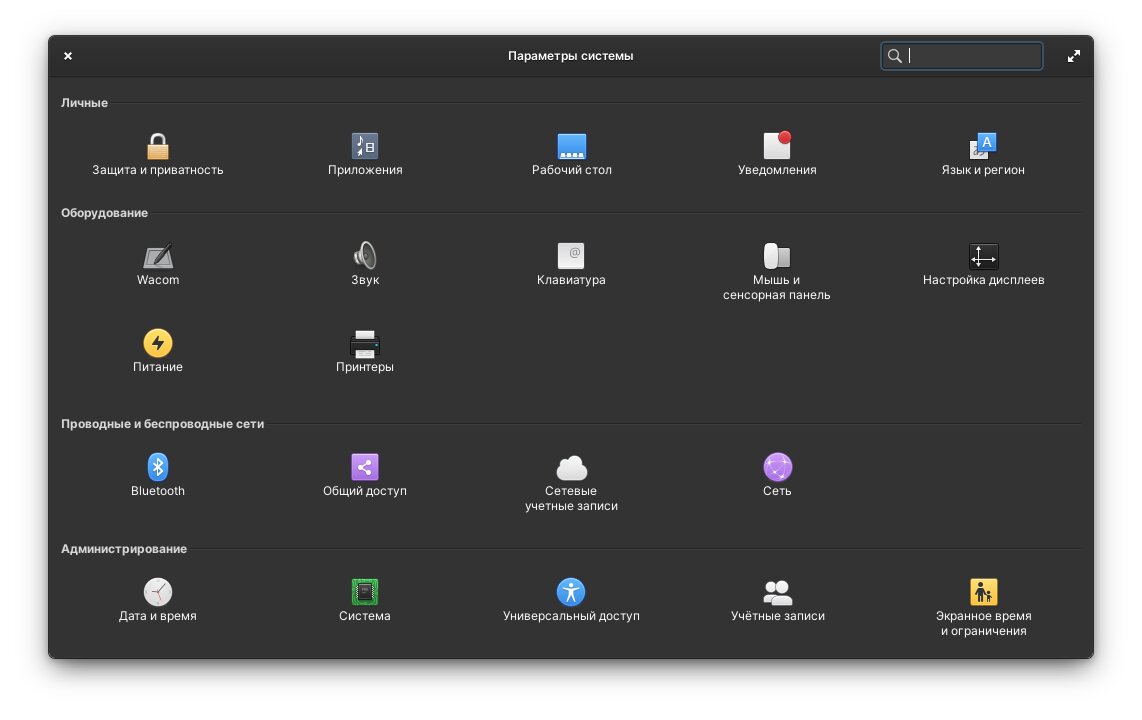Open Универсальный доступ accessibility settings
This screenshot has height=720, width=1142.
tap(571, 592)
